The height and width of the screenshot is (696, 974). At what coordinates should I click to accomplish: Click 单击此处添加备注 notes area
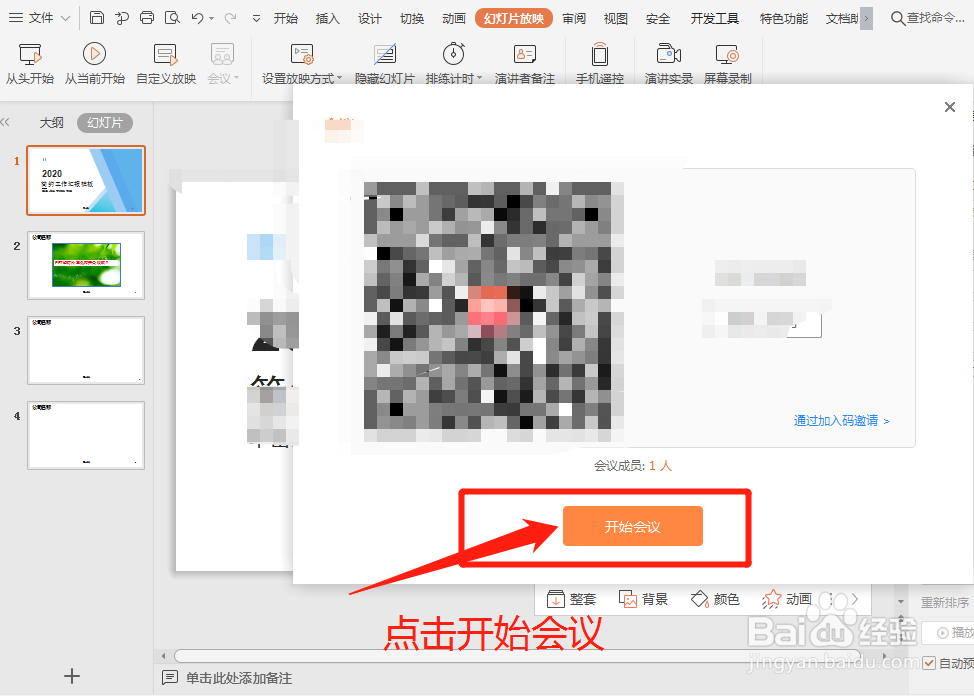(x=239, y=678)
